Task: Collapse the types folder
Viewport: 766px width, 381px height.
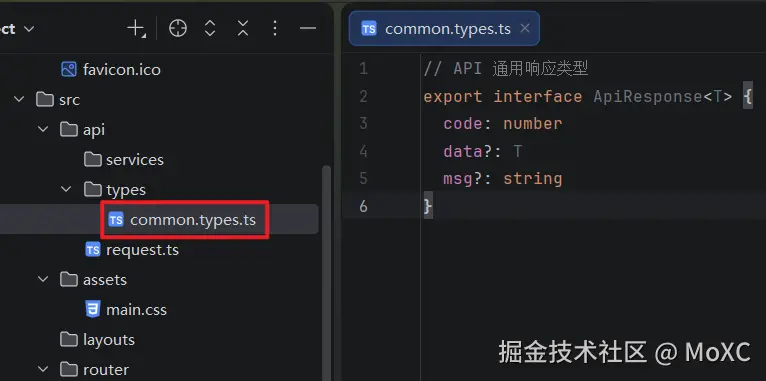Action: (66, 190)
